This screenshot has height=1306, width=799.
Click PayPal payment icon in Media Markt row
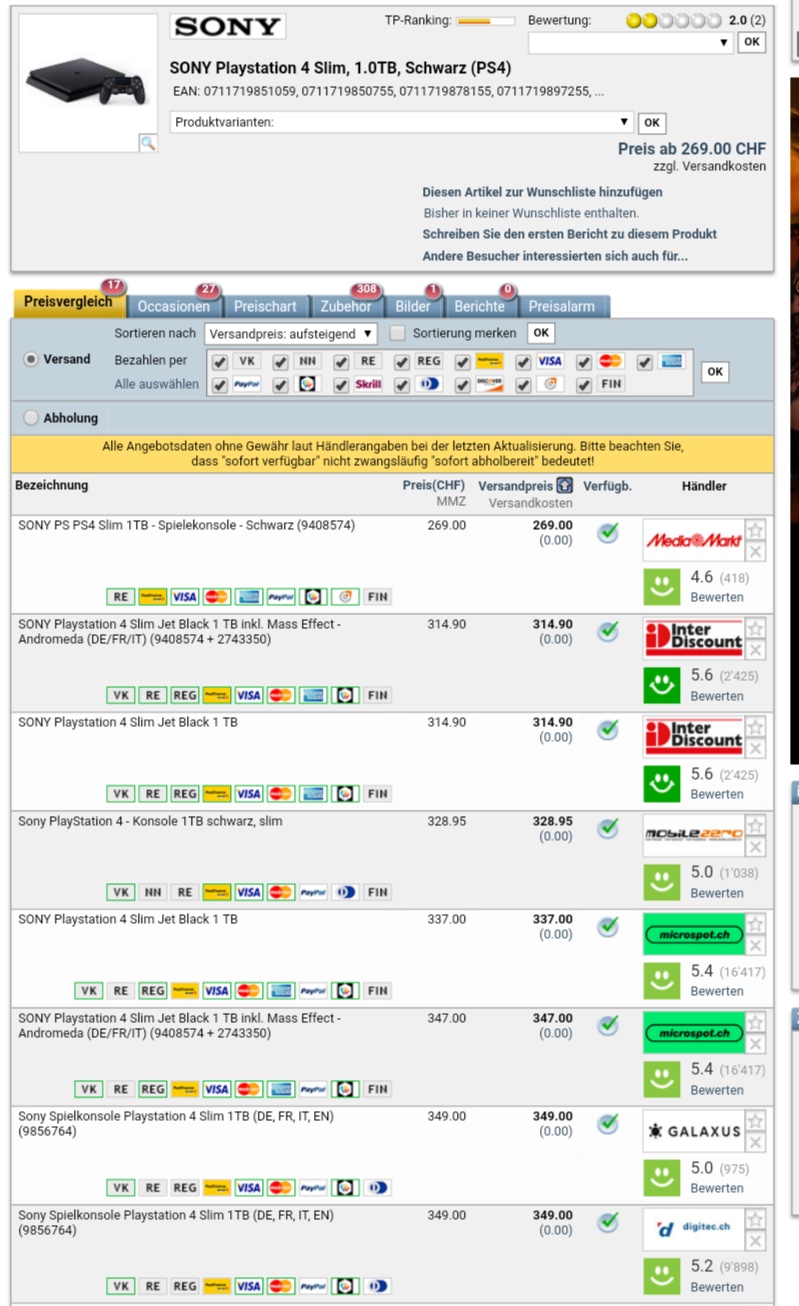[x=282, y=597]
